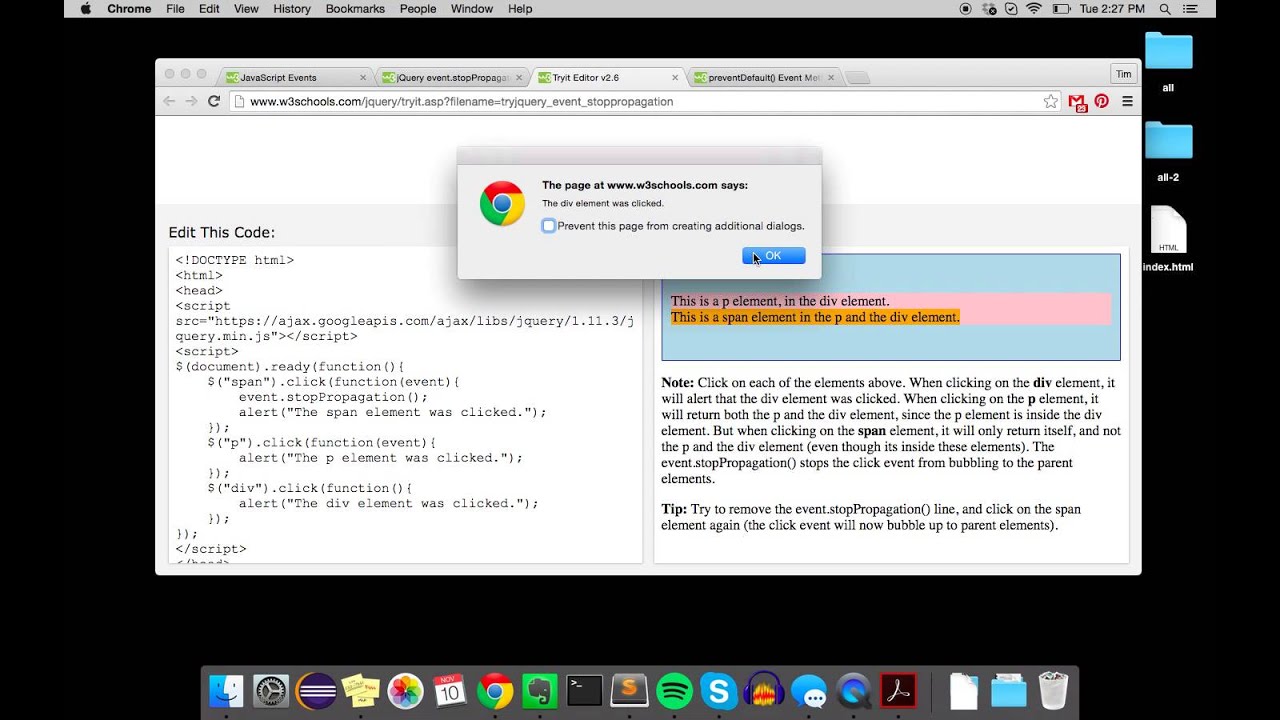Open the File menu
Screen dimensions: 1280x720
[175, 9]
